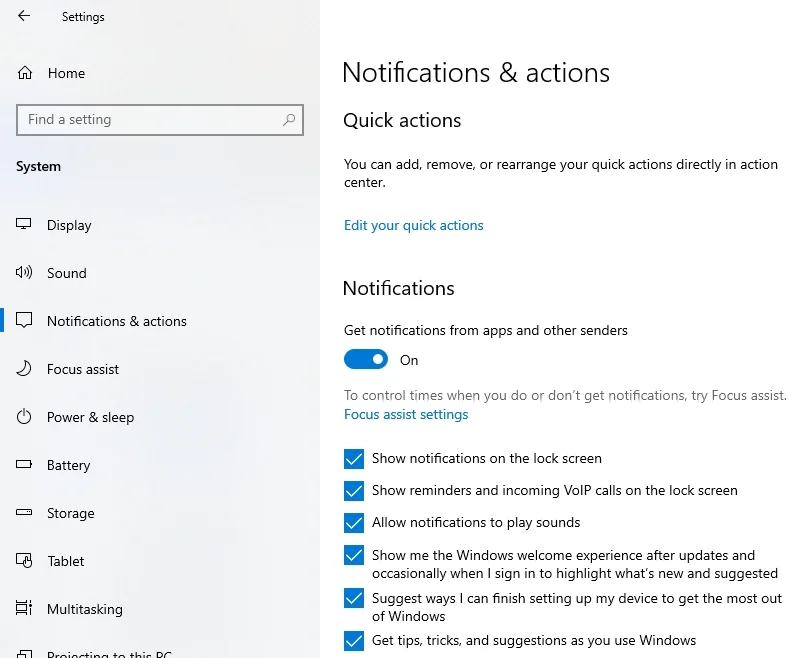Click the search magnifier icon
Viewport: 793px width, 658px height.
[x=289, y=120]
